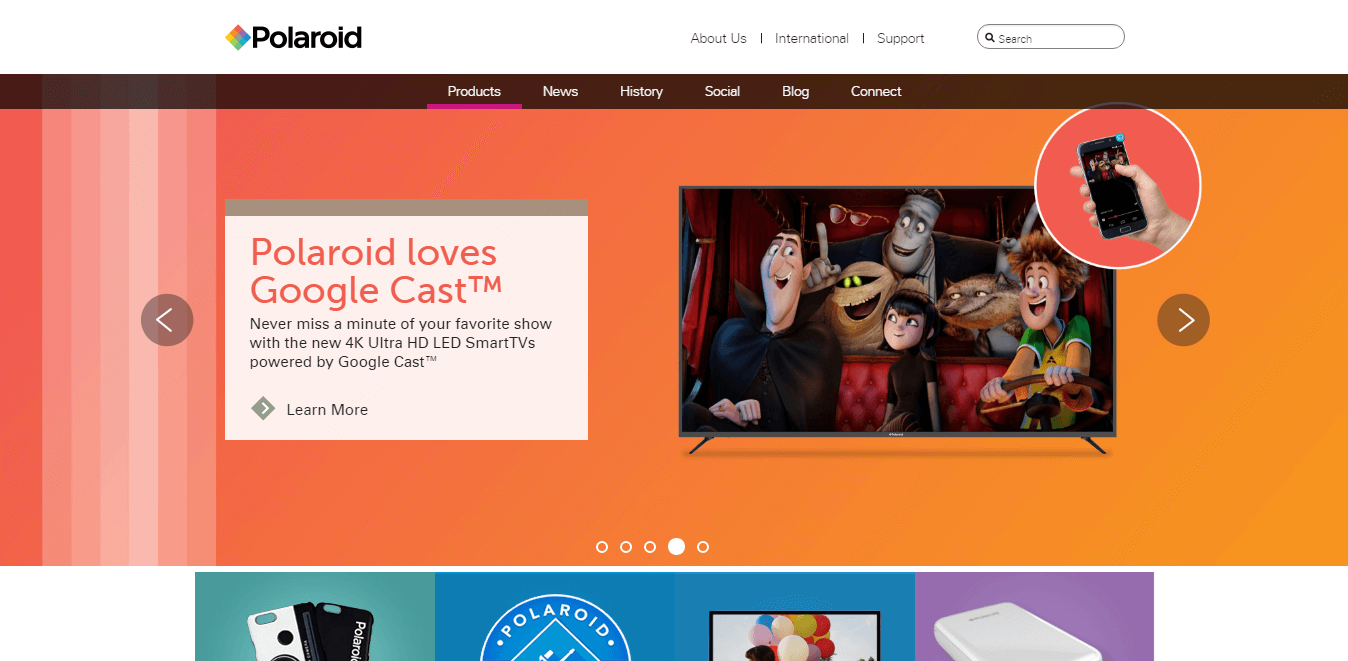
Task: Select the third carousel dot indicator
Action: tap(650, 547)
